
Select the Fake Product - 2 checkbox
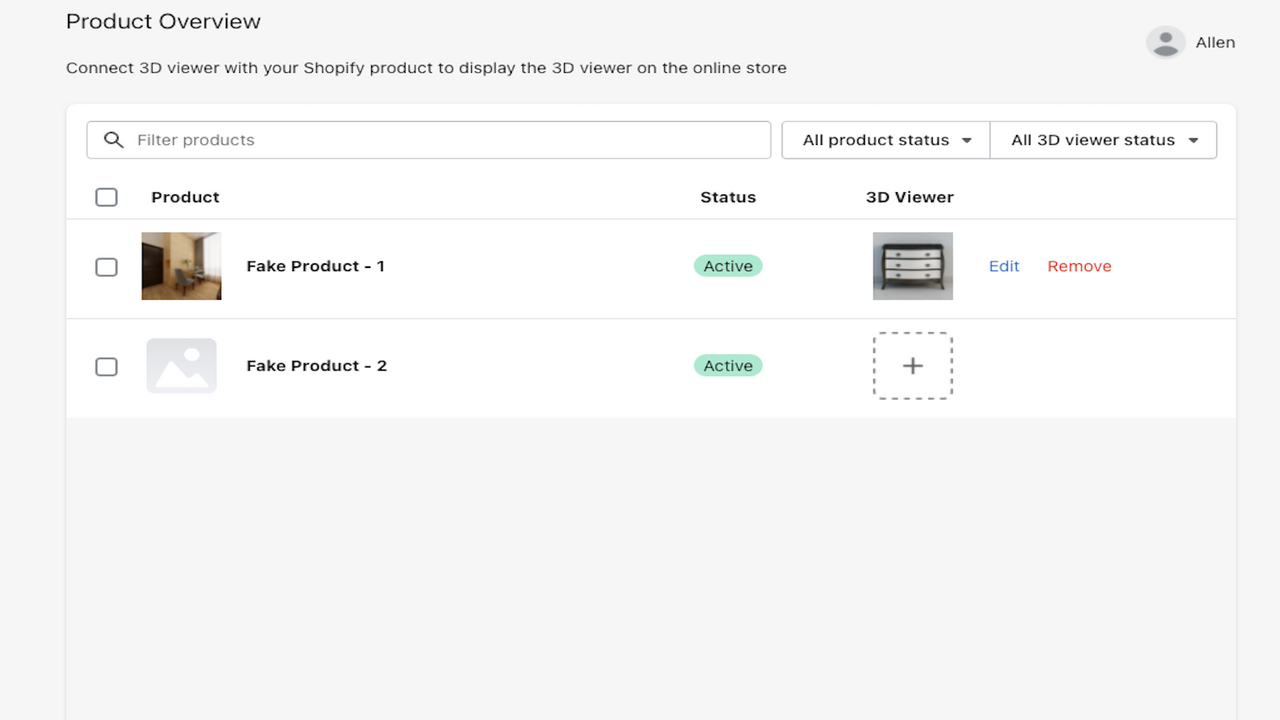coord(106,367)
